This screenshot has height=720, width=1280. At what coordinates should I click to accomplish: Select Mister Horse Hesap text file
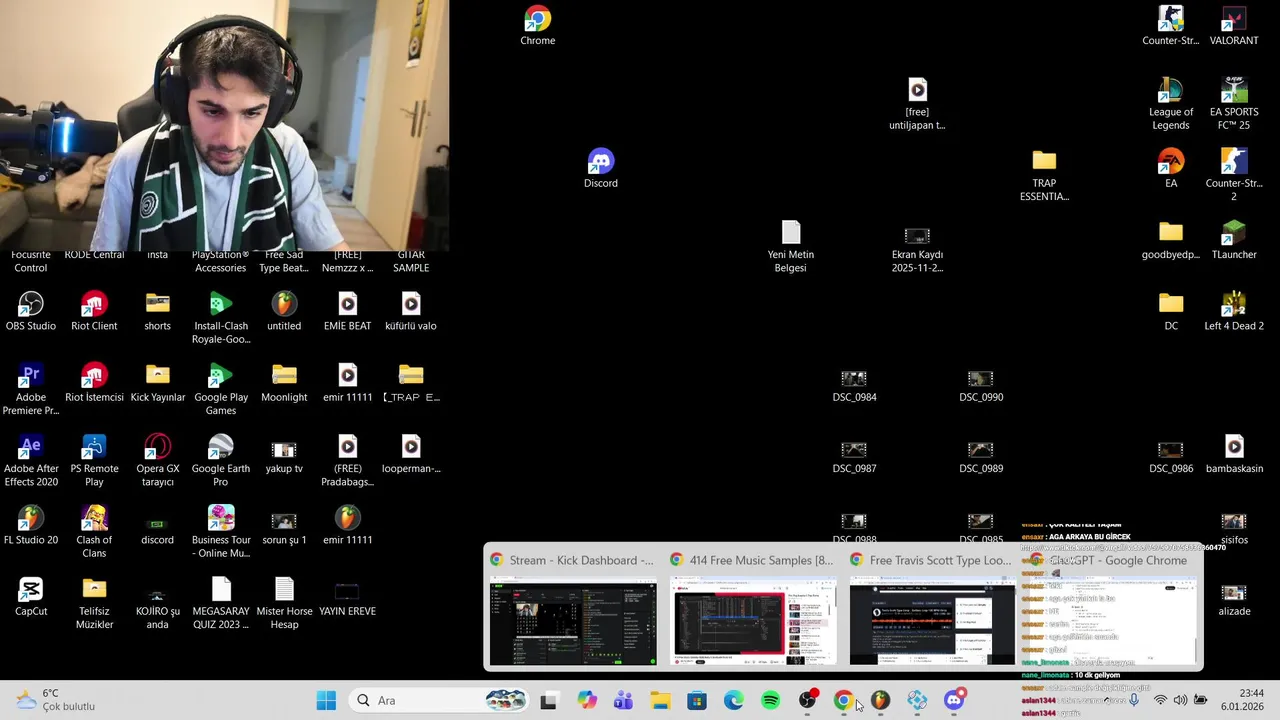point(284,602)
